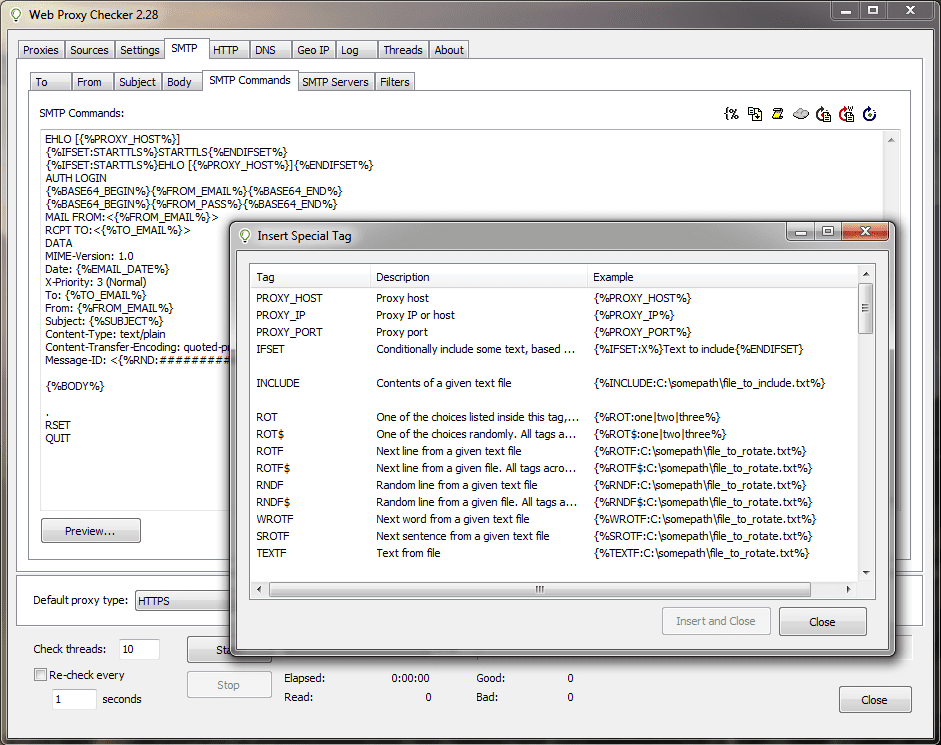941x745 pixels.
Task: Click the main window Close button
Action: (874, 700)
